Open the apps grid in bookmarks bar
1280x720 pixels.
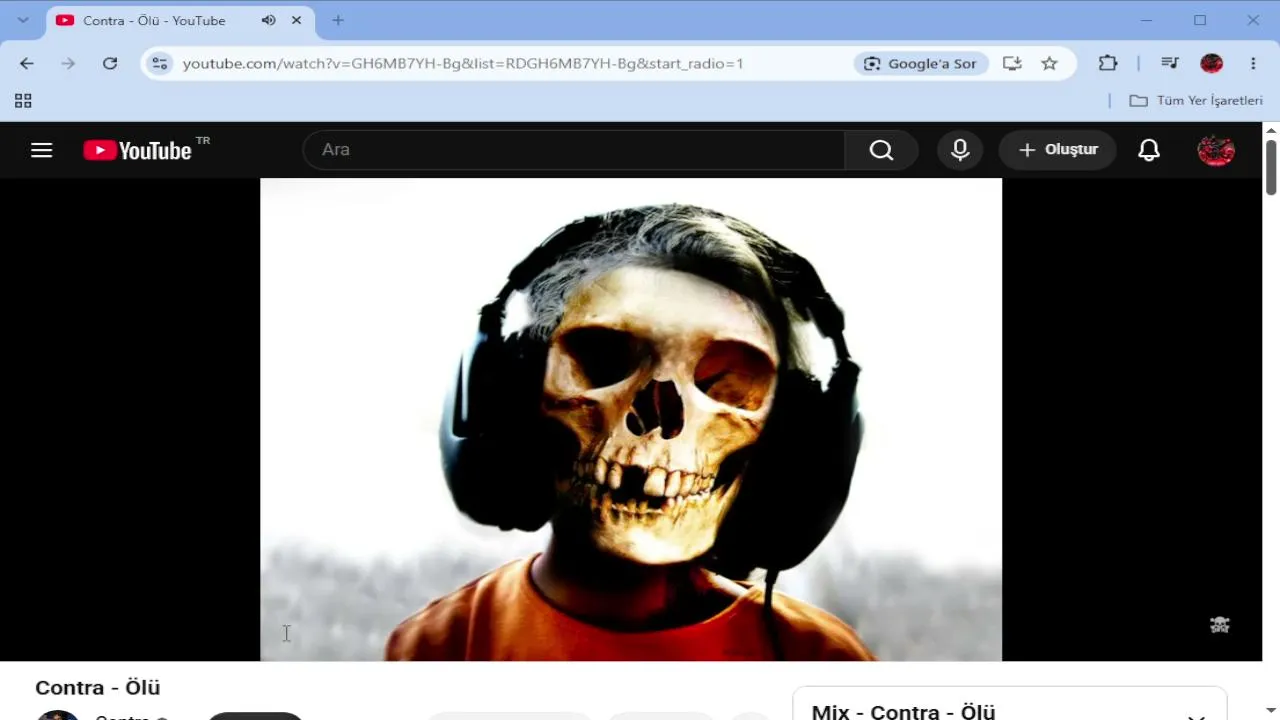click(23, 101)
